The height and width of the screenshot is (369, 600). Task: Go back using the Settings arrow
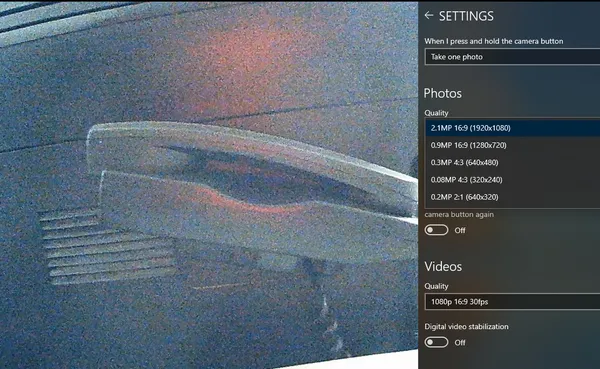click(x=429, y=16)
